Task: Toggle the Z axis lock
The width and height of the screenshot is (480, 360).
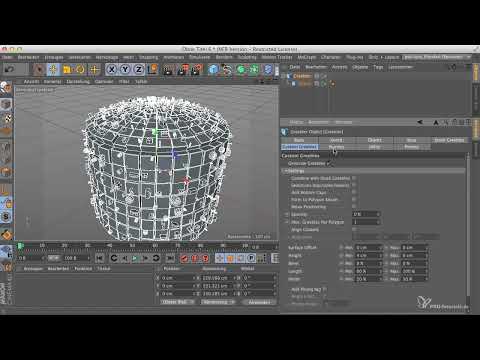Action: [x=138, y=69]
